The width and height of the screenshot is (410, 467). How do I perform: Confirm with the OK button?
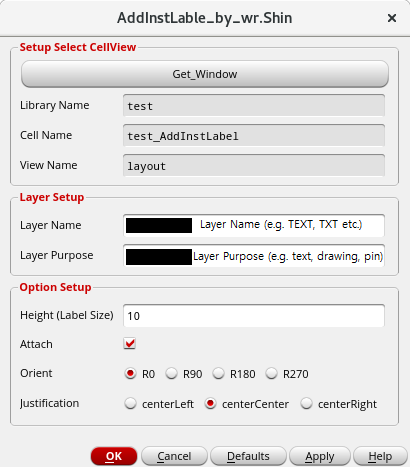point(114,456)
